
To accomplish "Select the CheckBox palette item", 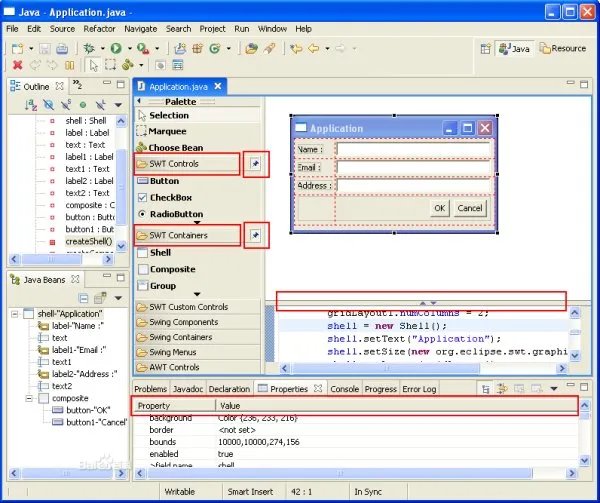I will pos(169,197).
